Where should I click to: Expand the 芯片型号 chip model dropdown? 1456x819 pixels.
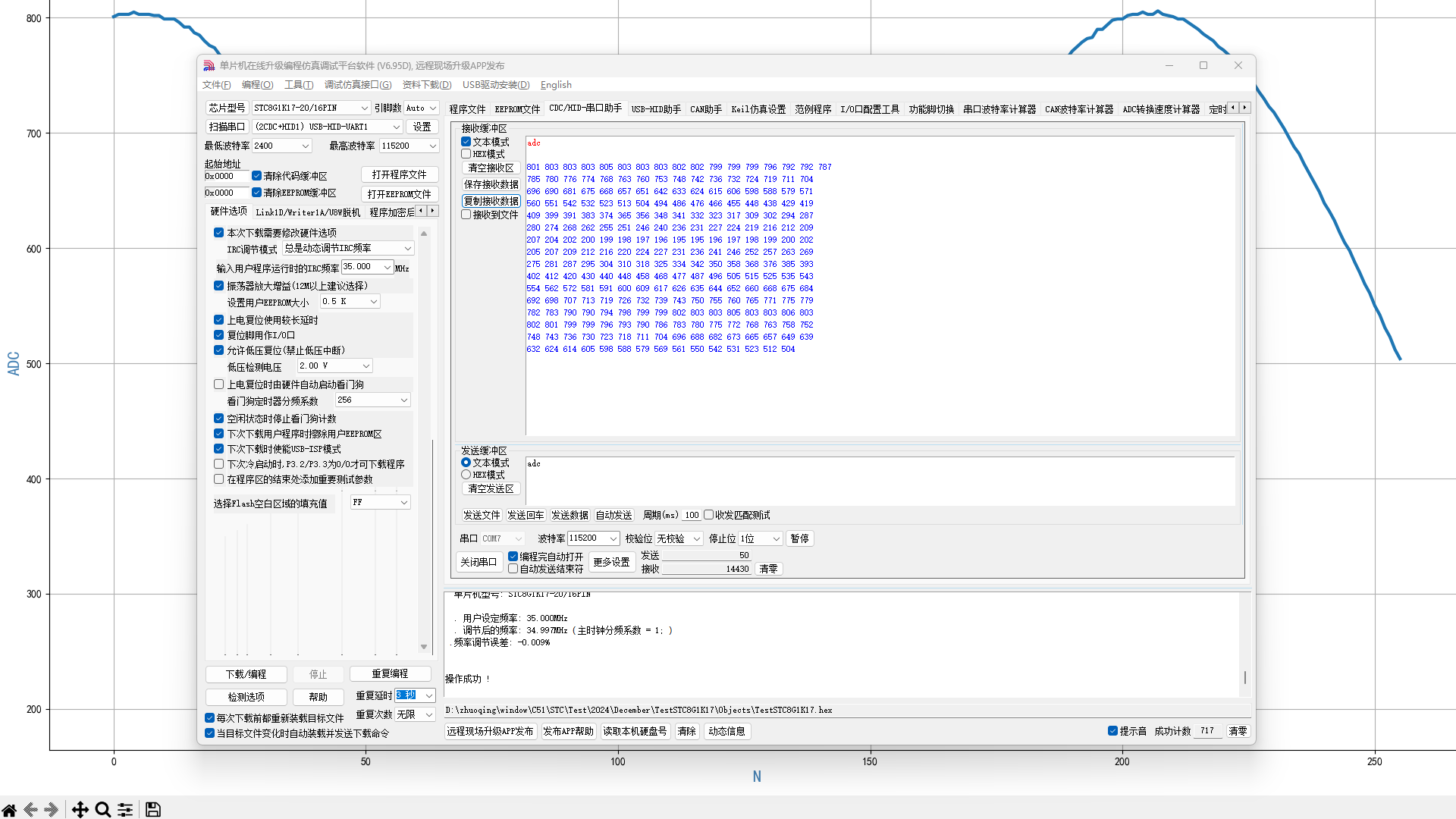coord(364,108)
